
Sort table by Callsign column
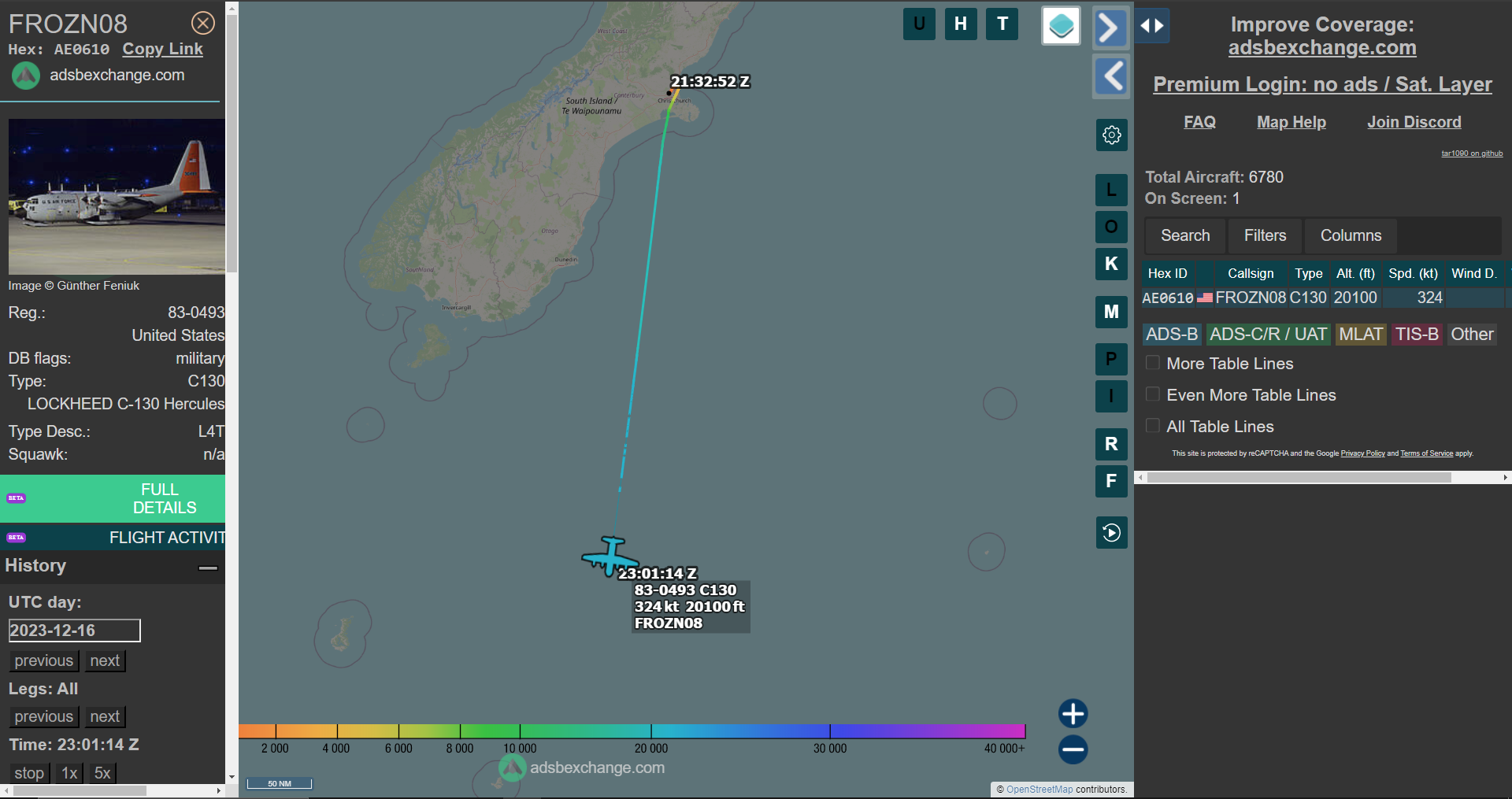1251,274
